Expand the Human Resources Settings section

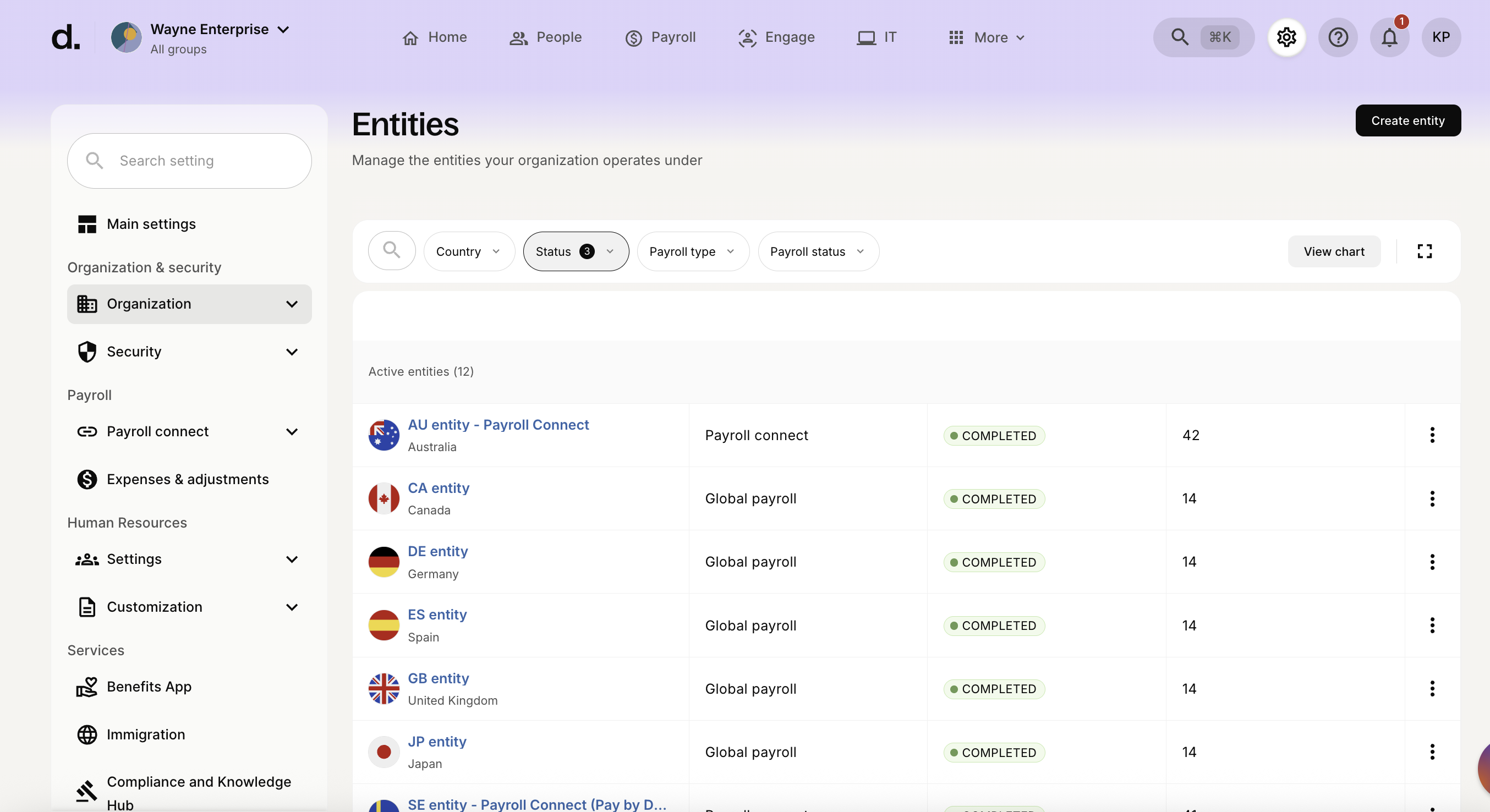190,559
